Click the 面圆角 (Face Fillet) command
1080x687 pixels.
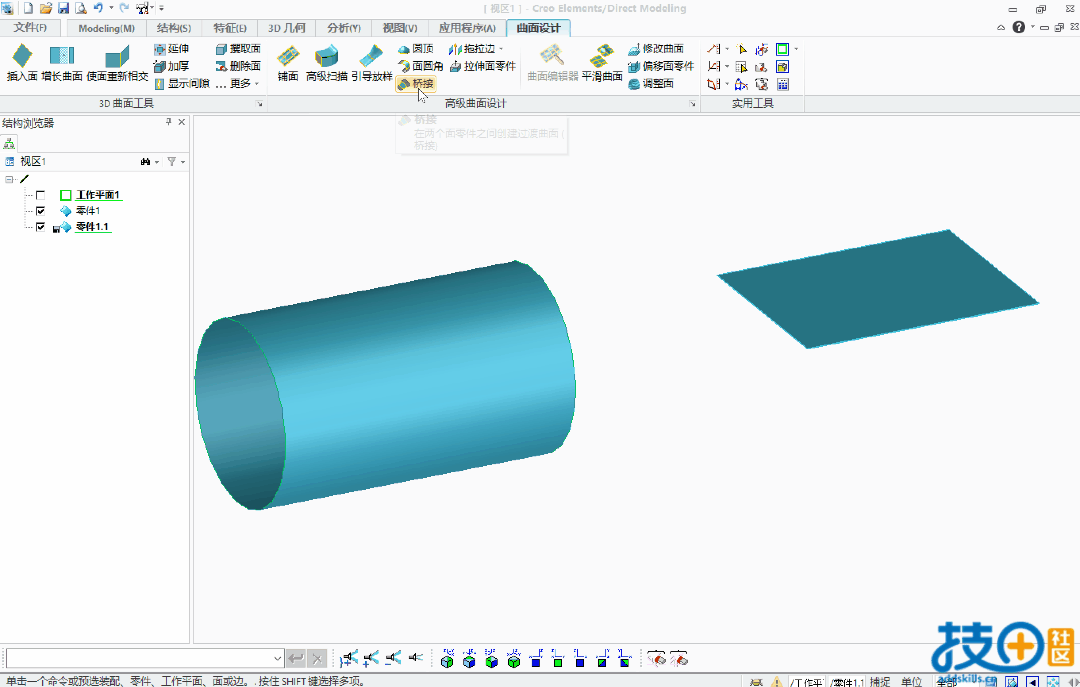421,66
